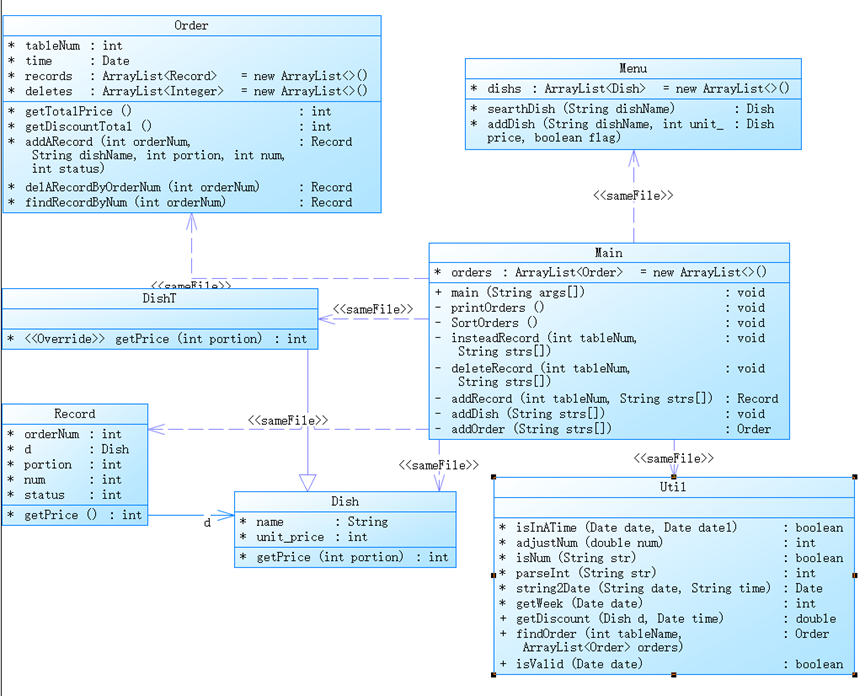The image size is (865, 696).
Task: Select the delARecordByOrderNum method
Action: [180, 187]
